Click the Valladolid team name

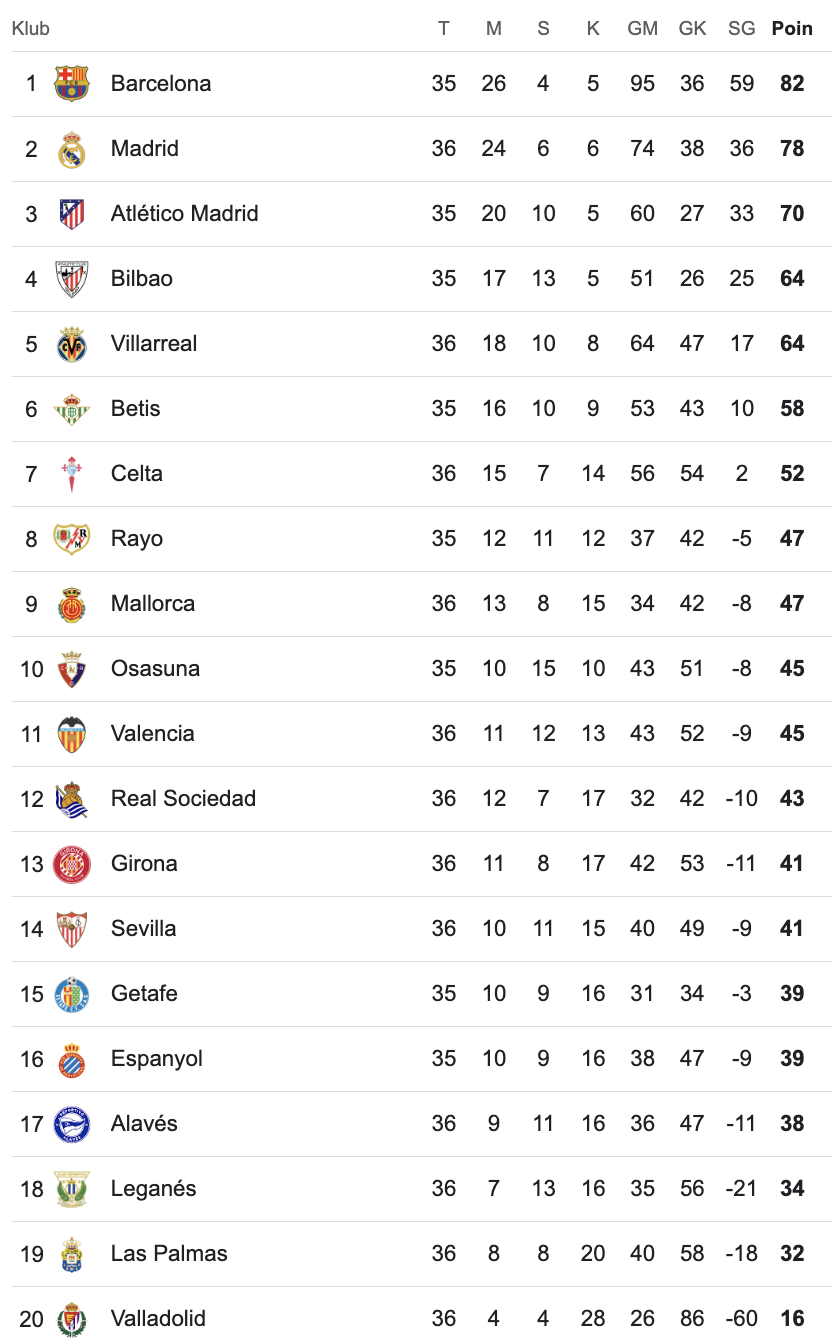pyautogui.click(x=158, y=1319)
